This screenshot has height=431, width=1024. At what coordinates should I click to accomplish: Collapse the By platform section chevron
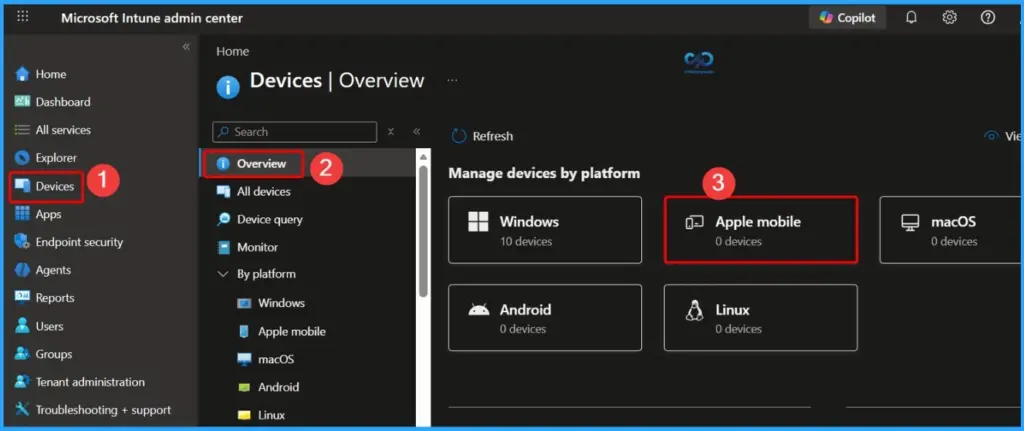[223, 274]
